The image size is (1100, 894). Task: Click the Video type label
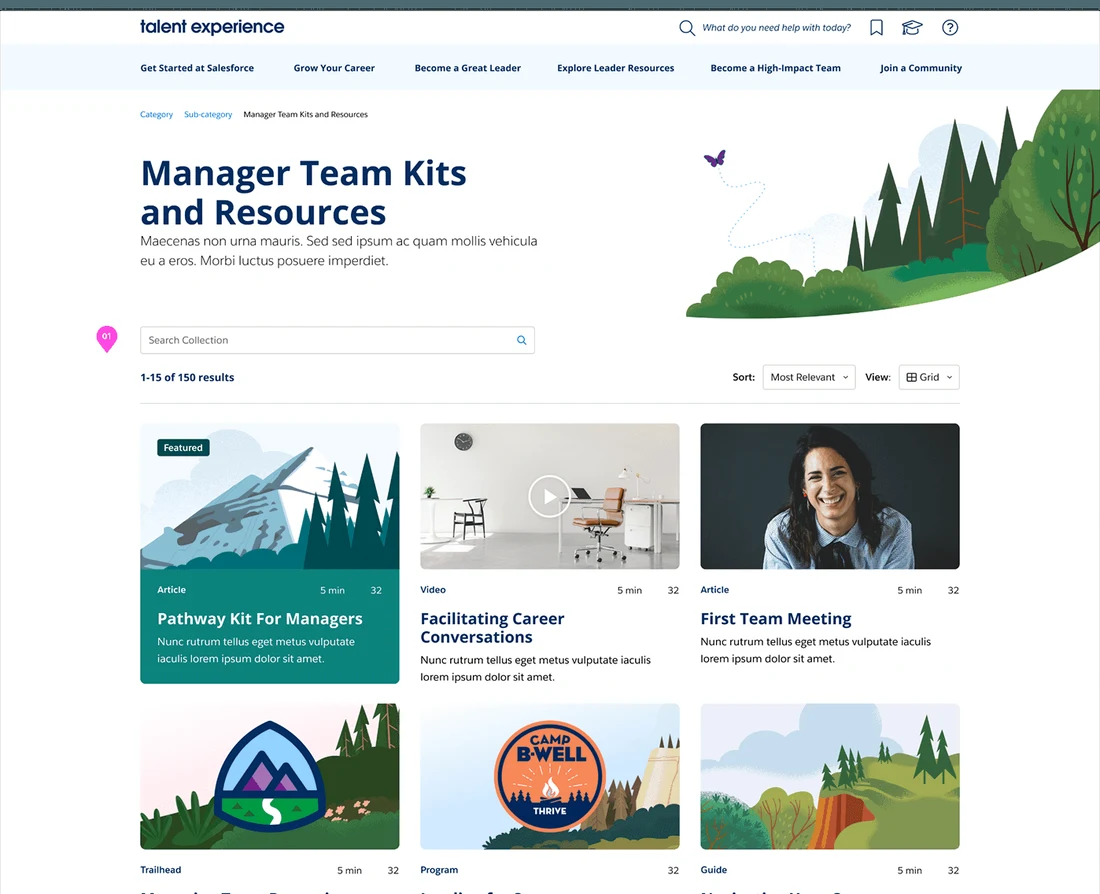433,590
